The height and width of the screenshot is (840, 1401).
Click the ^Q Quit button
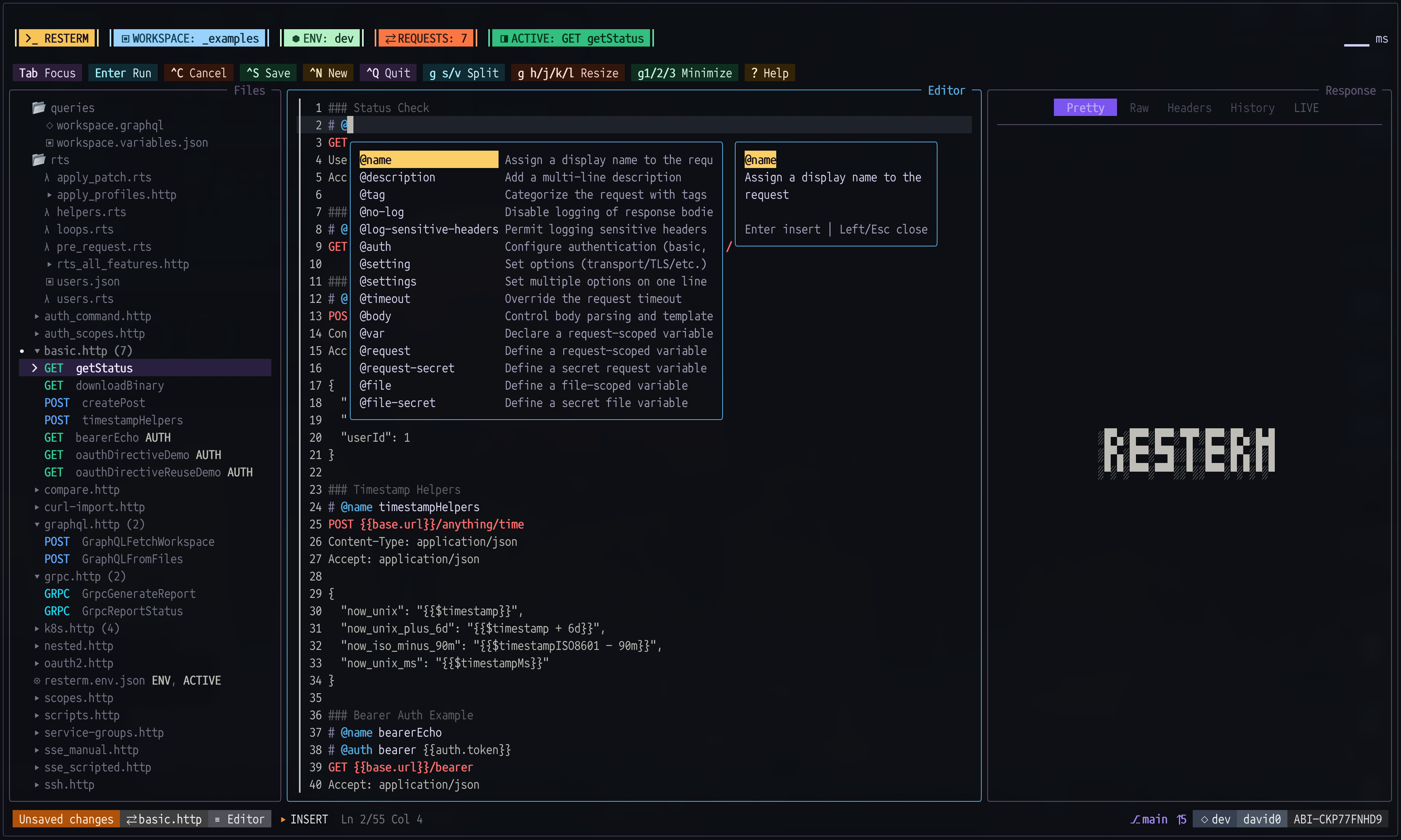point(388,73)
